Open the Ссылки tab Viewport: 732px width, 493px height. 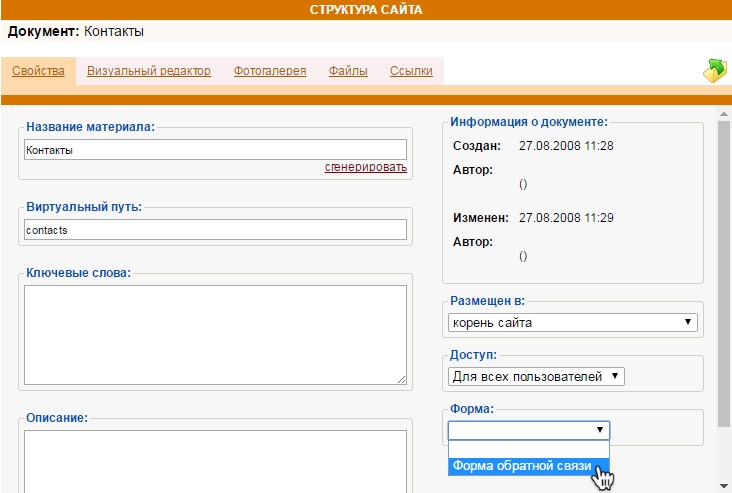tap(411, 71)
